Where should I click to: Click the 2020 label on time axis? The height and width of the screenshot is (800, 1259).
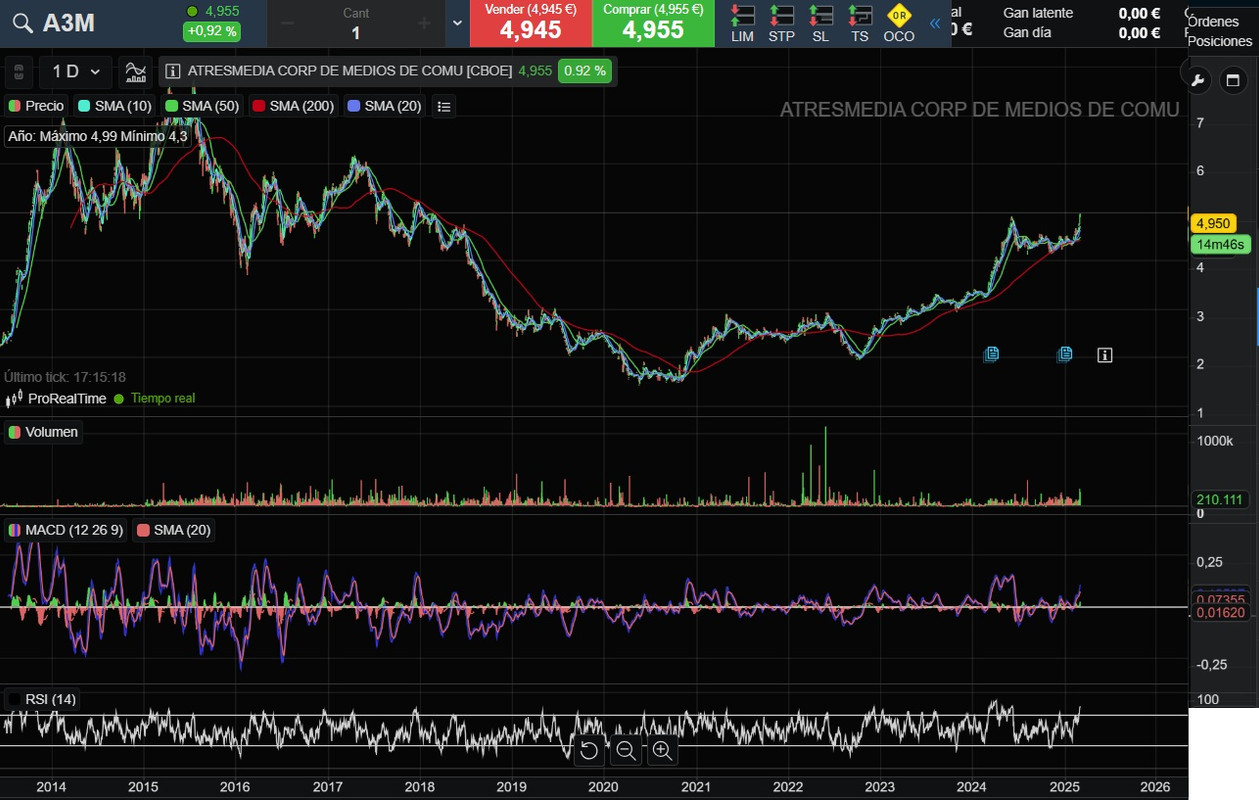[x=603, y=787]
